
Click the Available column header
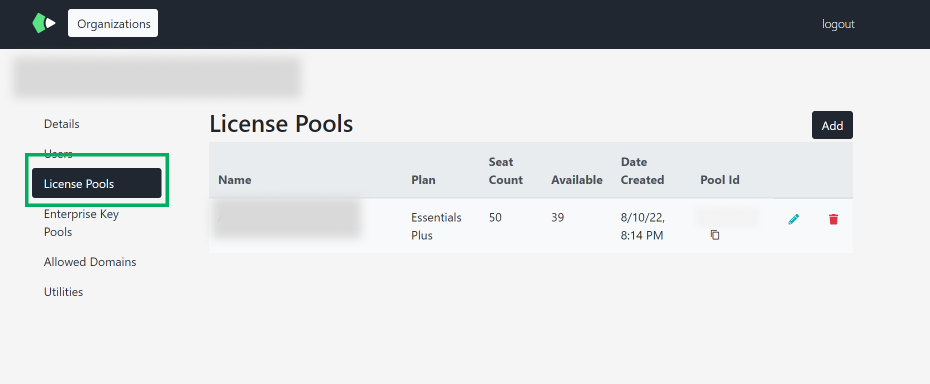[x=577, y=180]
